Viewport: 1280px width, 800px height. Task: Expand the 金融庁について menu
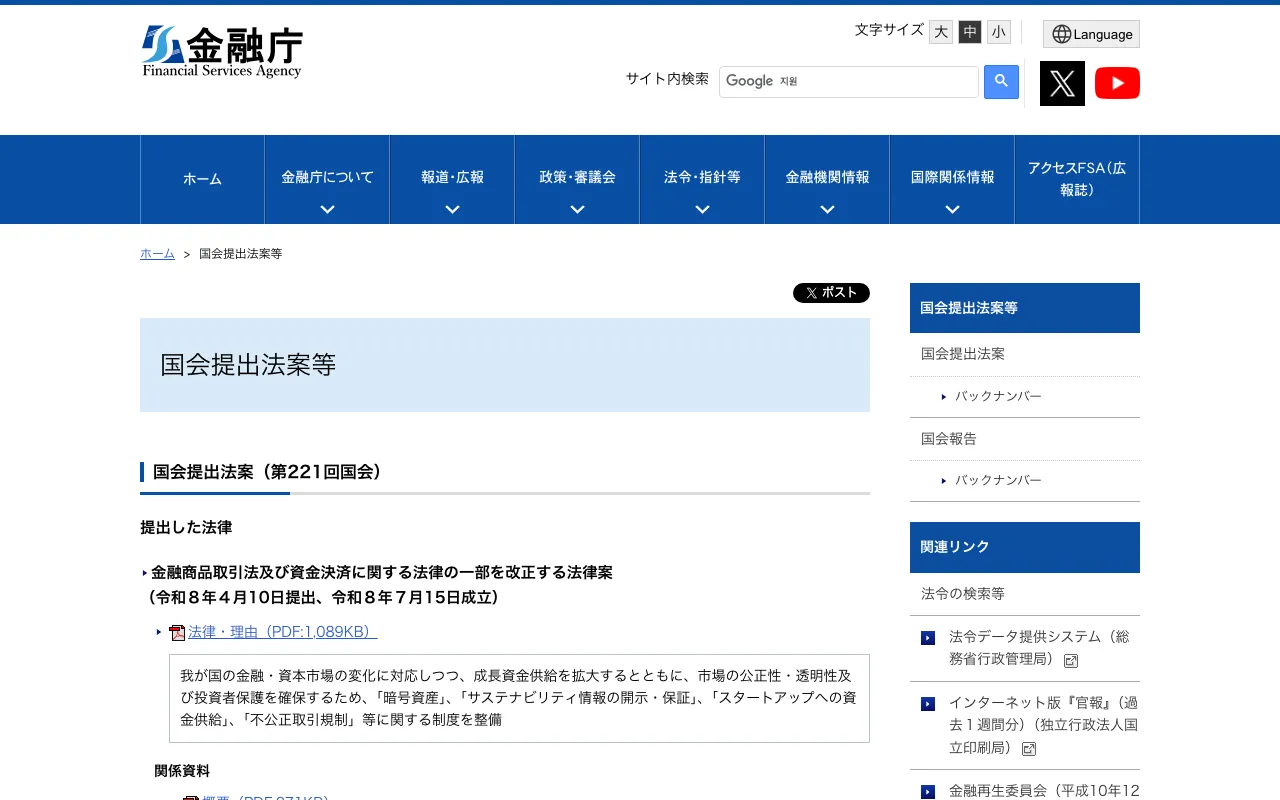[327, 180]
